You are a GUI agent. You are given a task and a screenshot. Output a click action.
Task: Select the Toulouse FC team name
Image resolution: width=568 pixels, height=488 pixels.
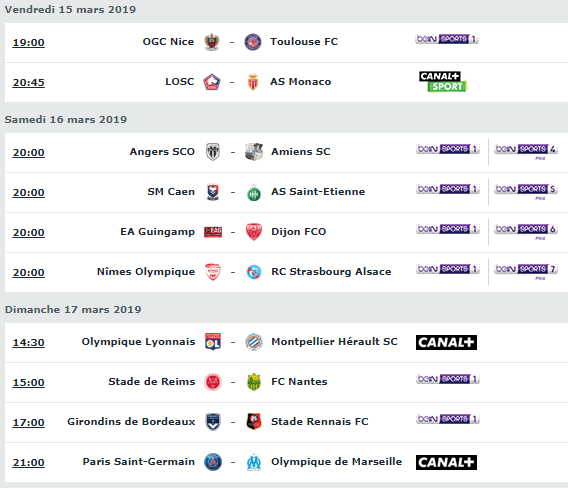304,42
